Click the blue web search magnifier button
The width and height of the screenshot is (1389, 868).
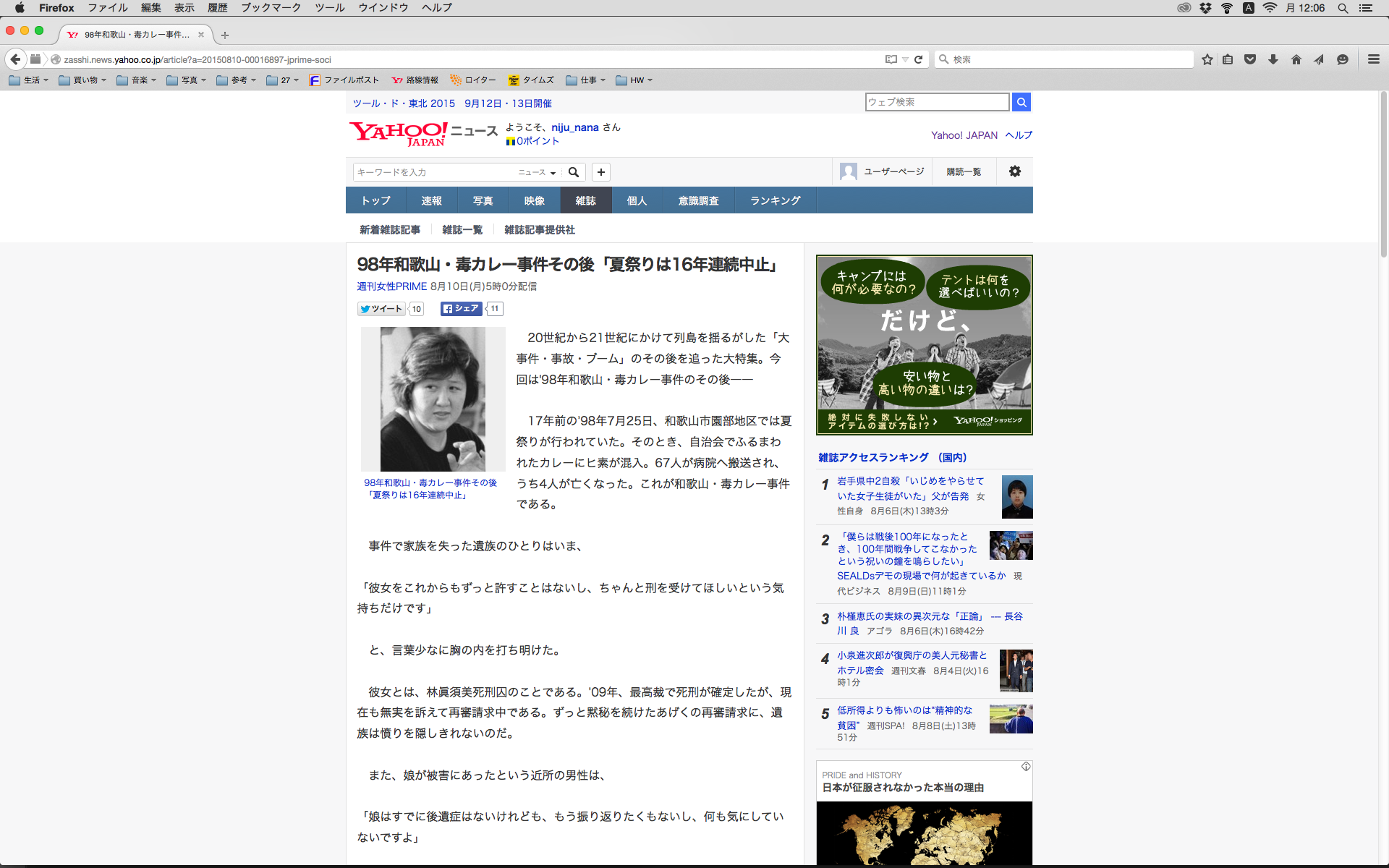[x=1021, y=103]
